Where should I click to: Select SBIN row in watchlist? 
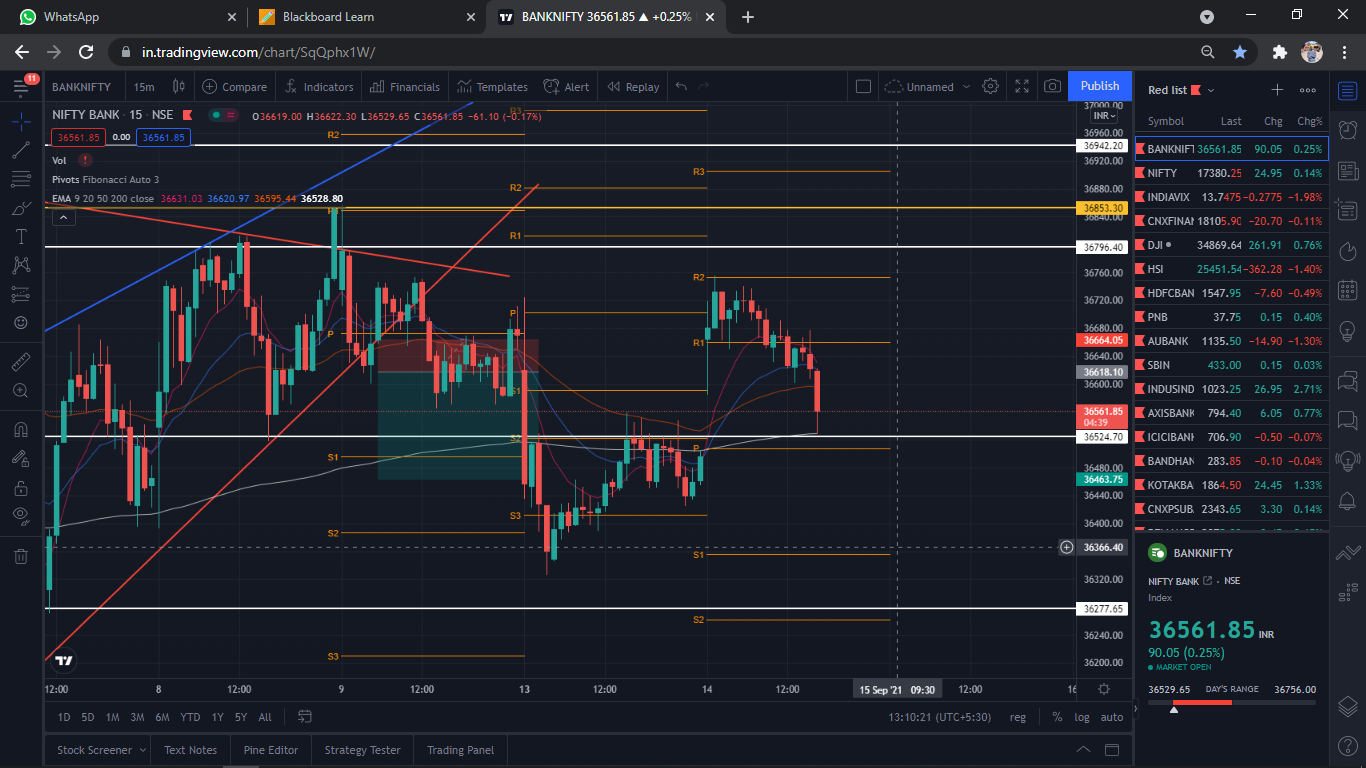tap(1232, 365)
